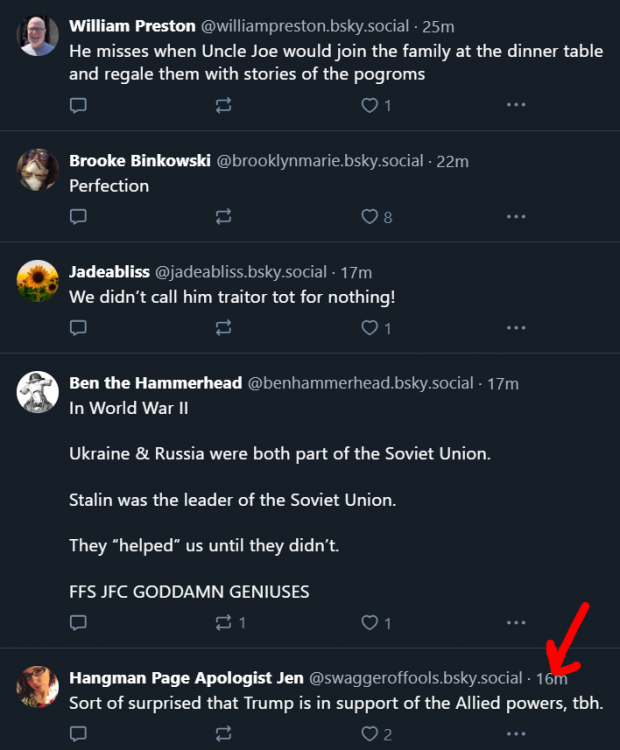Like William Preston's pogroms post
This screenshot has height=750, width=620.
tap(369, 105)
